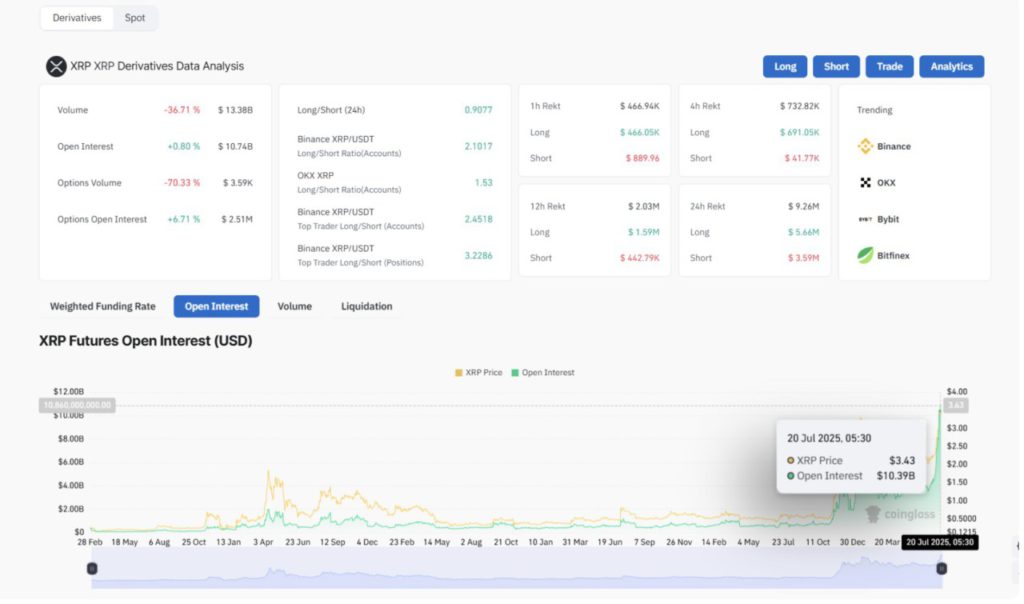
Task: Switch to the Derivatives tab
Action: click(77, 18)
